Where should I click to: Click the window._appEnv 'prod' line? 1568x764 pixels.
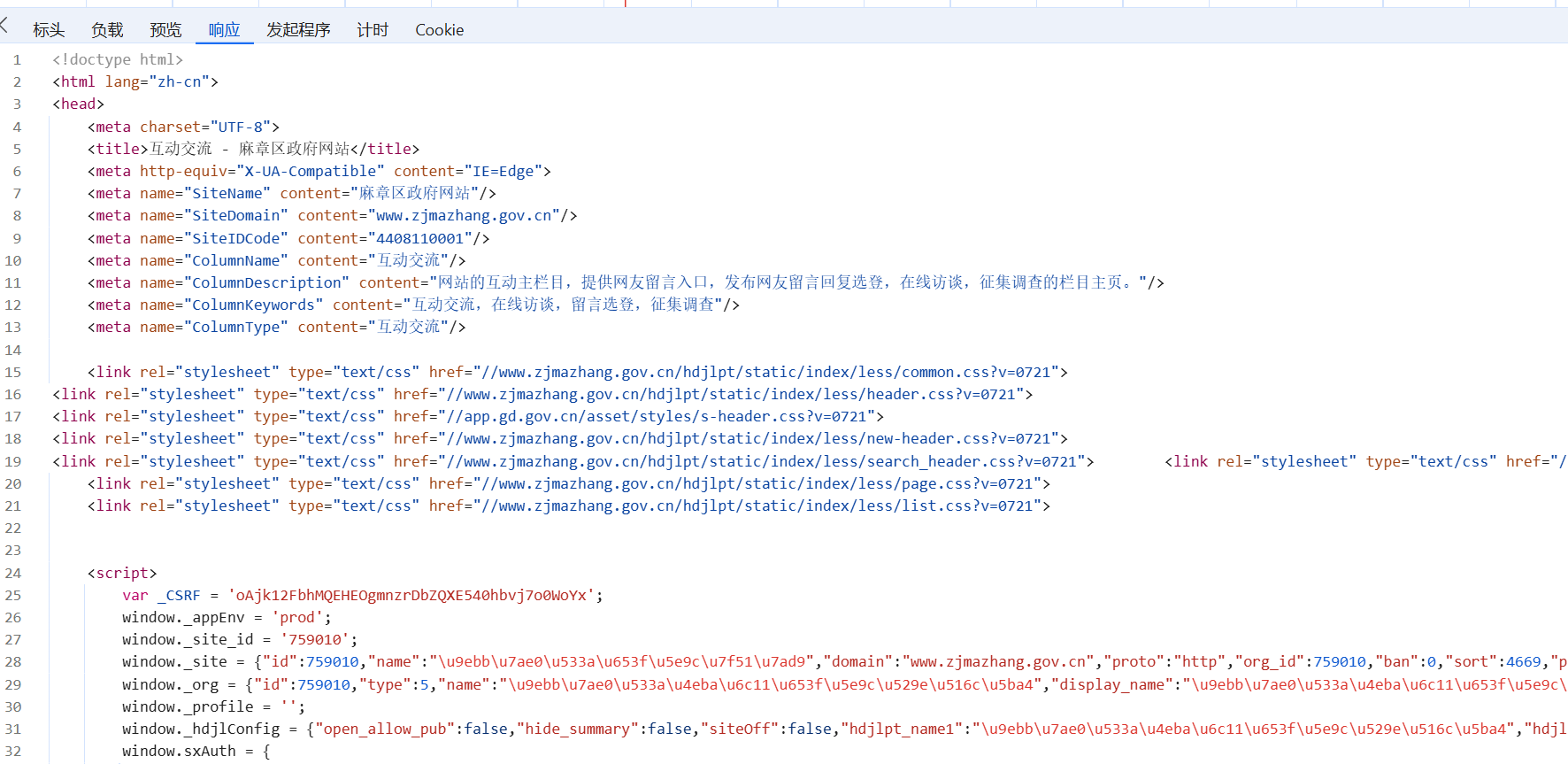(x=227, y=617)
